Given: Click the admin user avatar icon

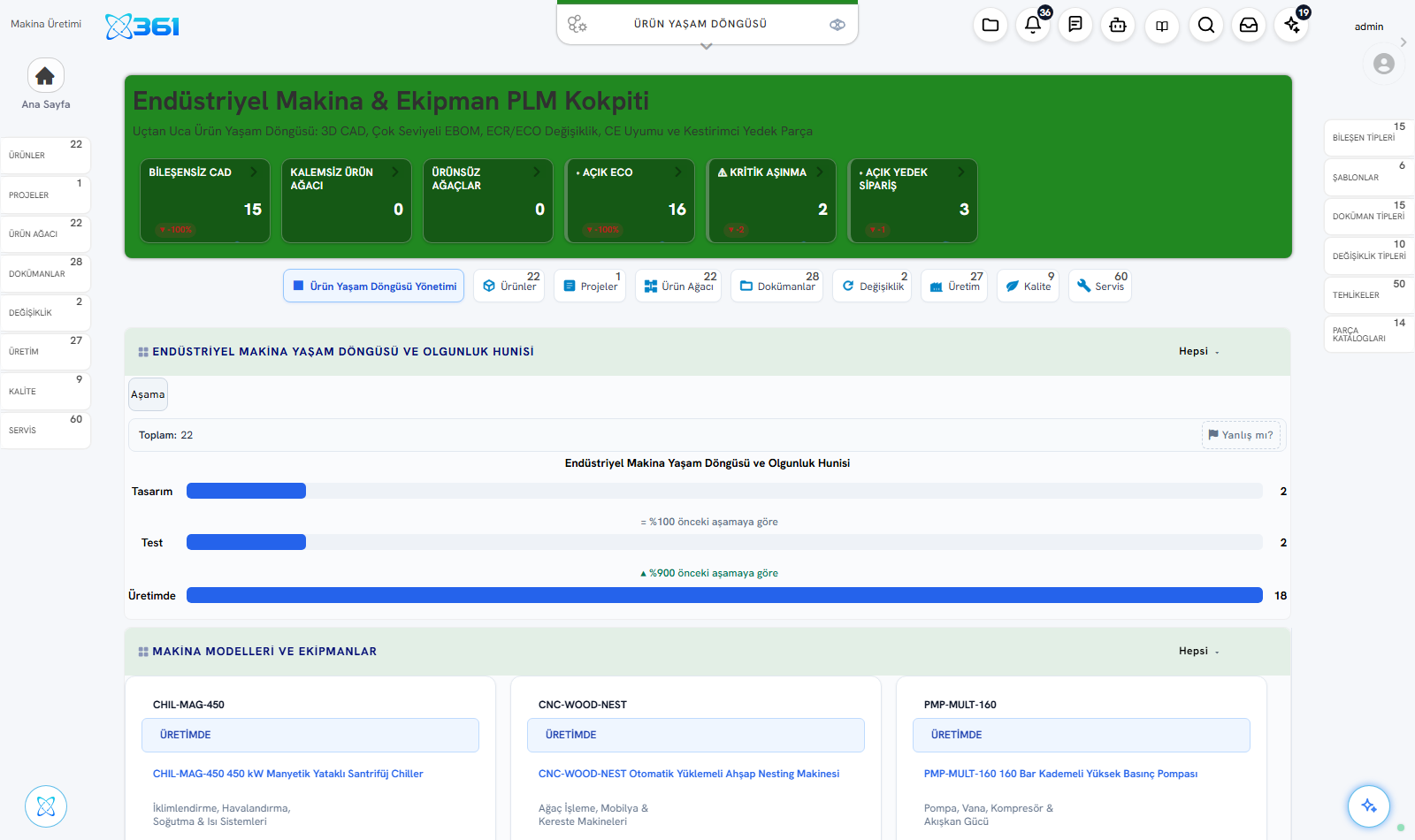Looking at the screenshot, I should pyautogui.click(x=1384, y=64).
